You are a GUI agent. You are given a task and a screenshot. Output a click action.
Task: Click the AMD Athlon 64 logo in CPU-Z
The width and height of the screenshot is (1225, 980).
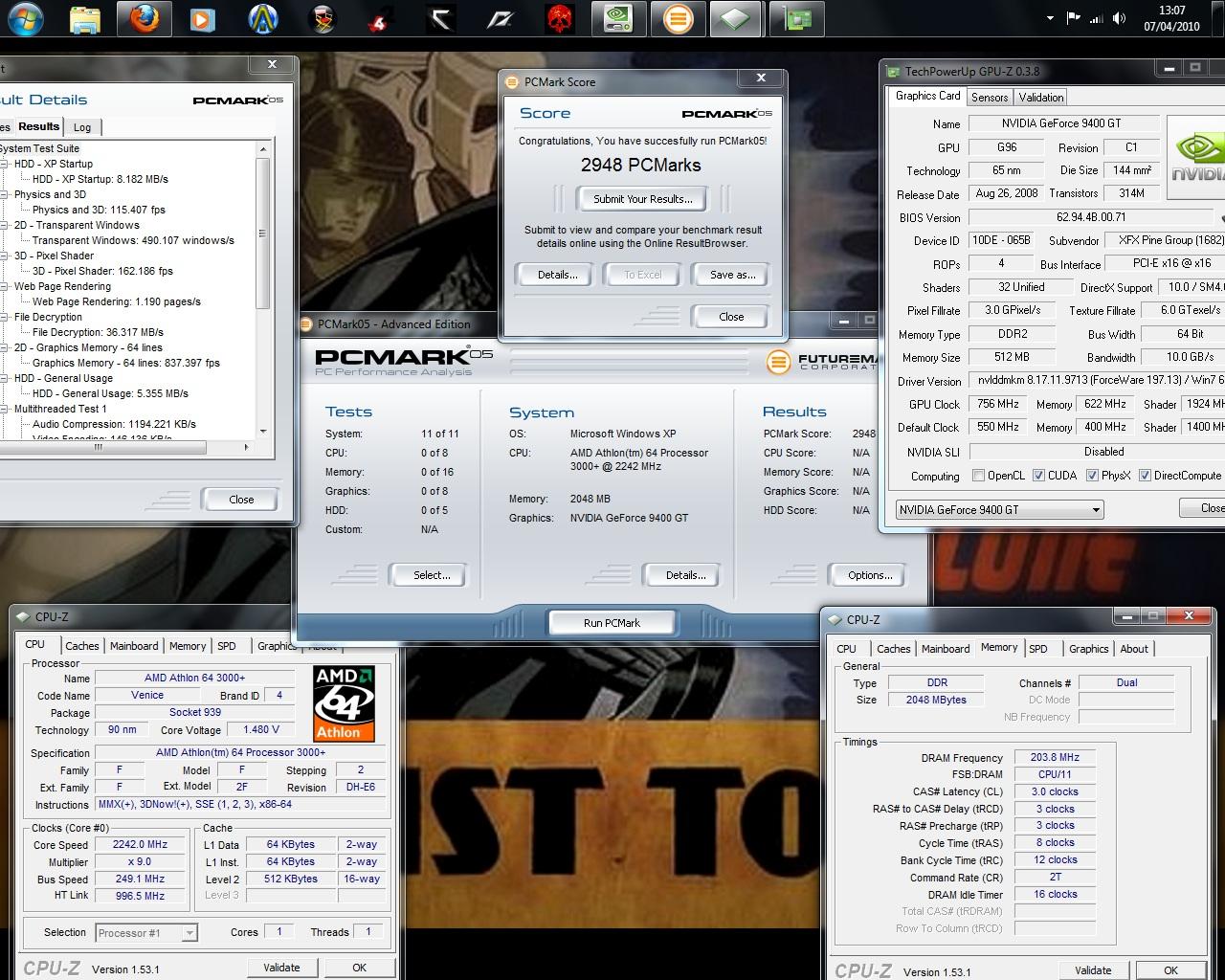pyautogui.click(x=345, y=703)
